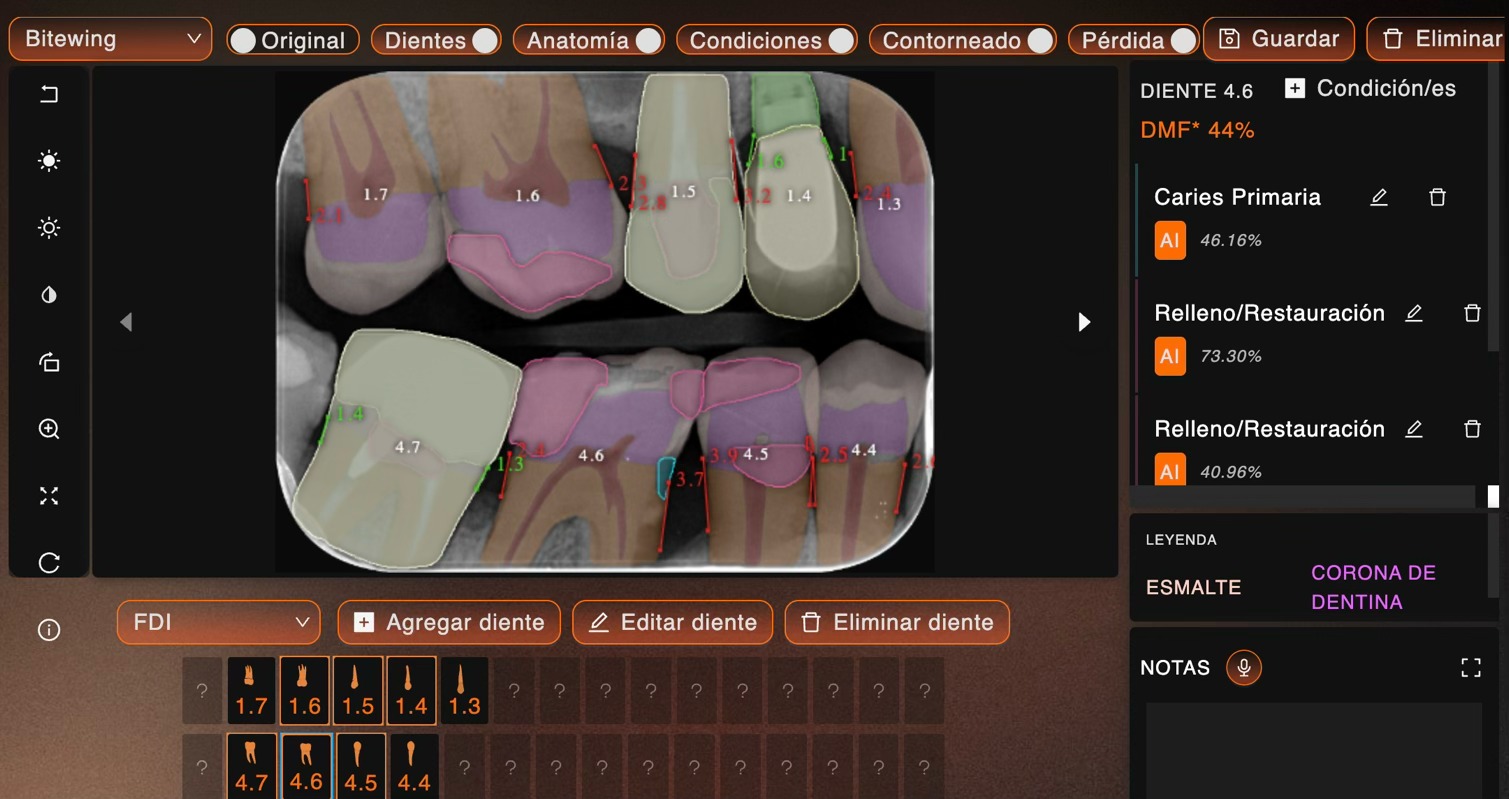Toggle the Anatomía overlay switch

[647, 40]
